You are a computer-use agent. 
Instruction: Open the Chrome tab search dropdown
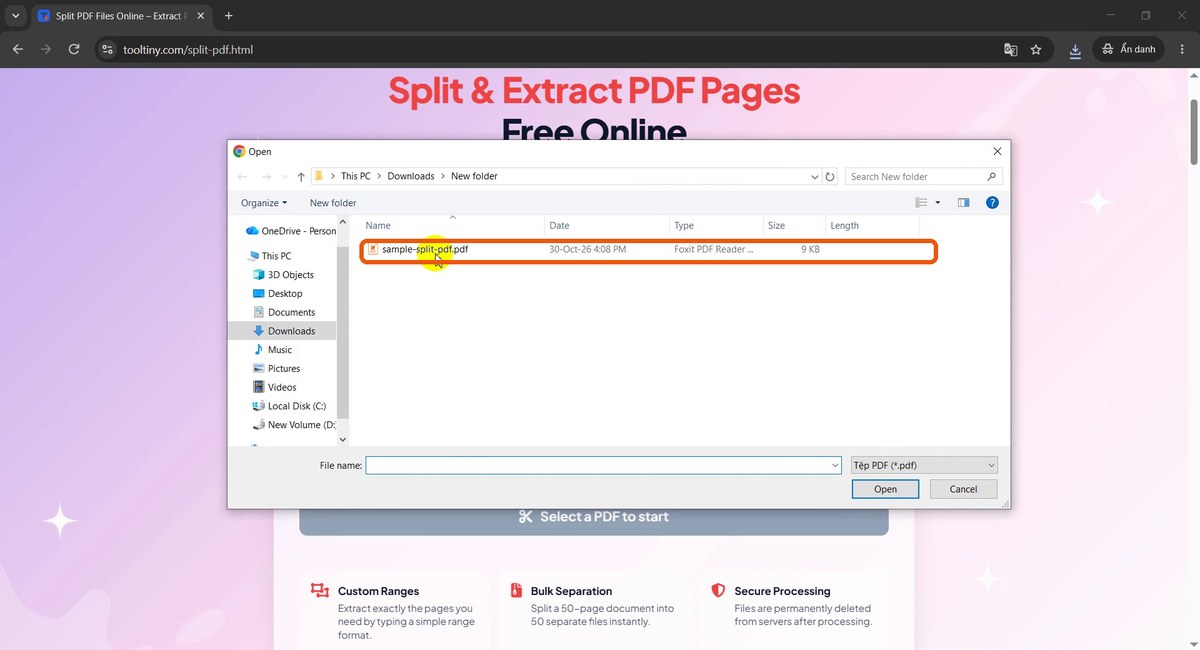[15, 16]
